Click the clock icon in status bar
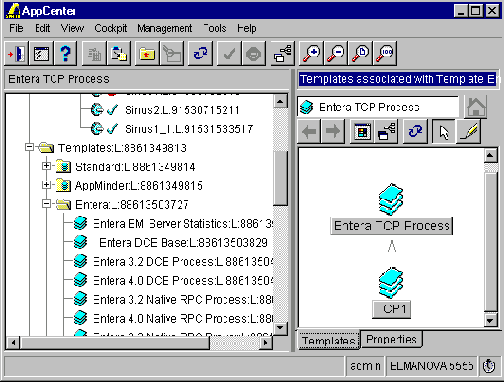504x382 pixels. (489, 366)
